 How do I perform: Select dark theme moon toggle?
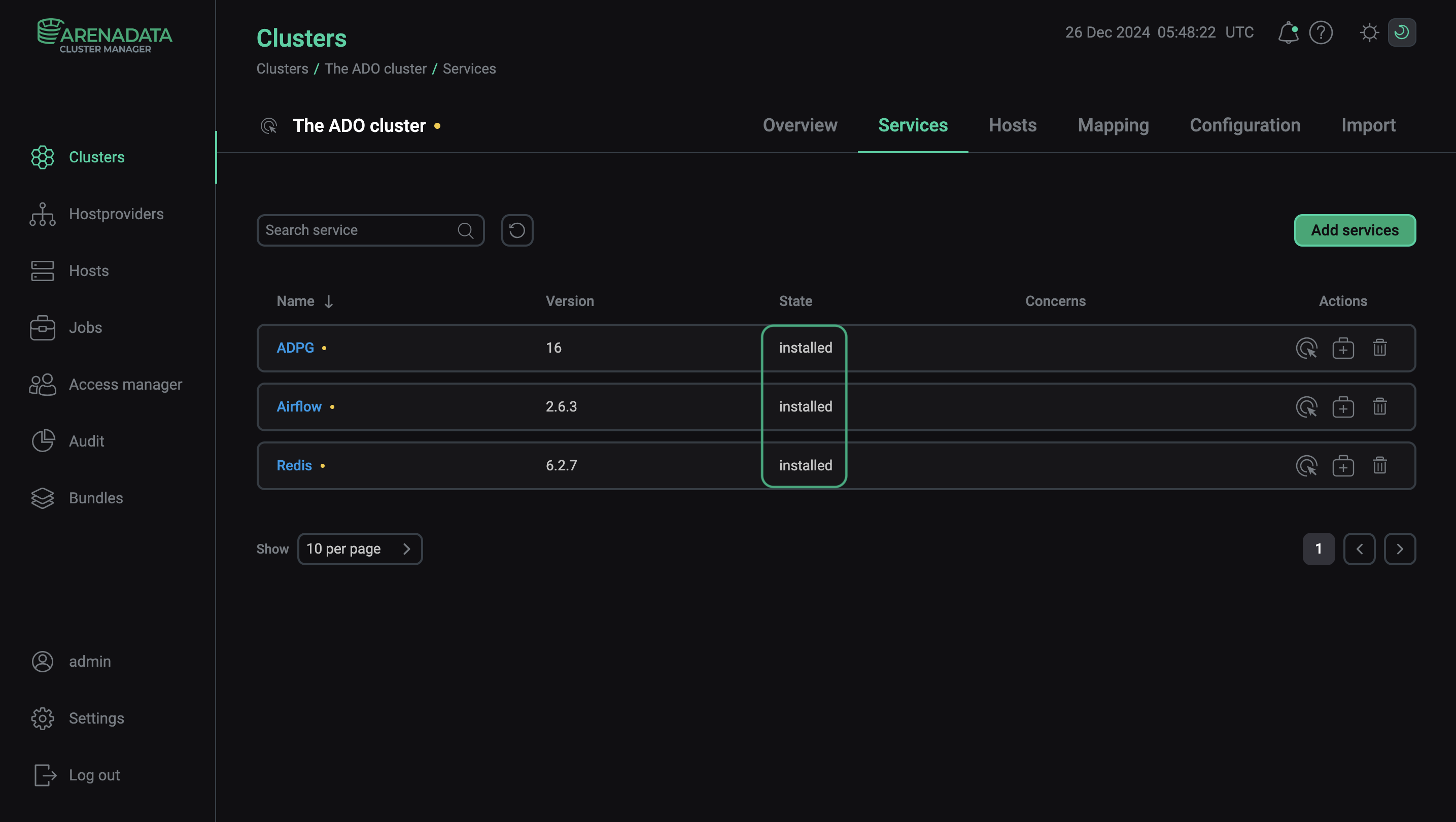(x=1401, y=32)
